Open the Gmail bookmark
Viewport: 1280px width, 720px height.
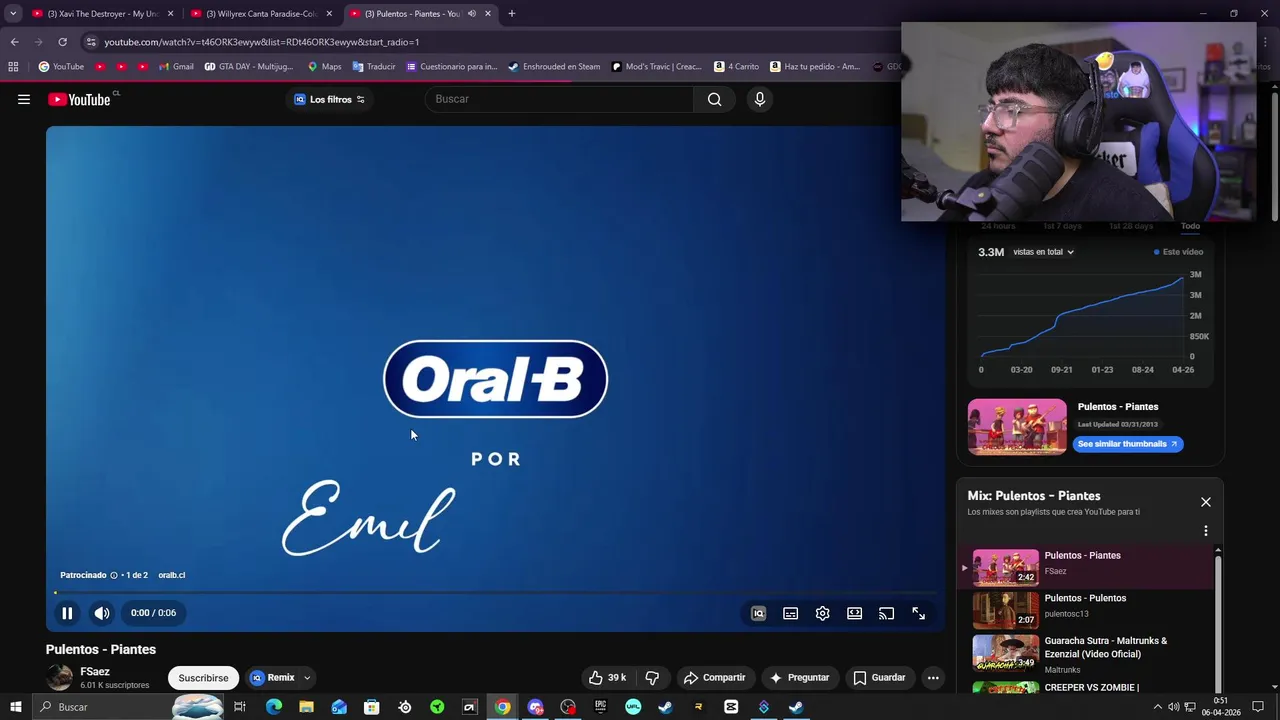point(176,67)
